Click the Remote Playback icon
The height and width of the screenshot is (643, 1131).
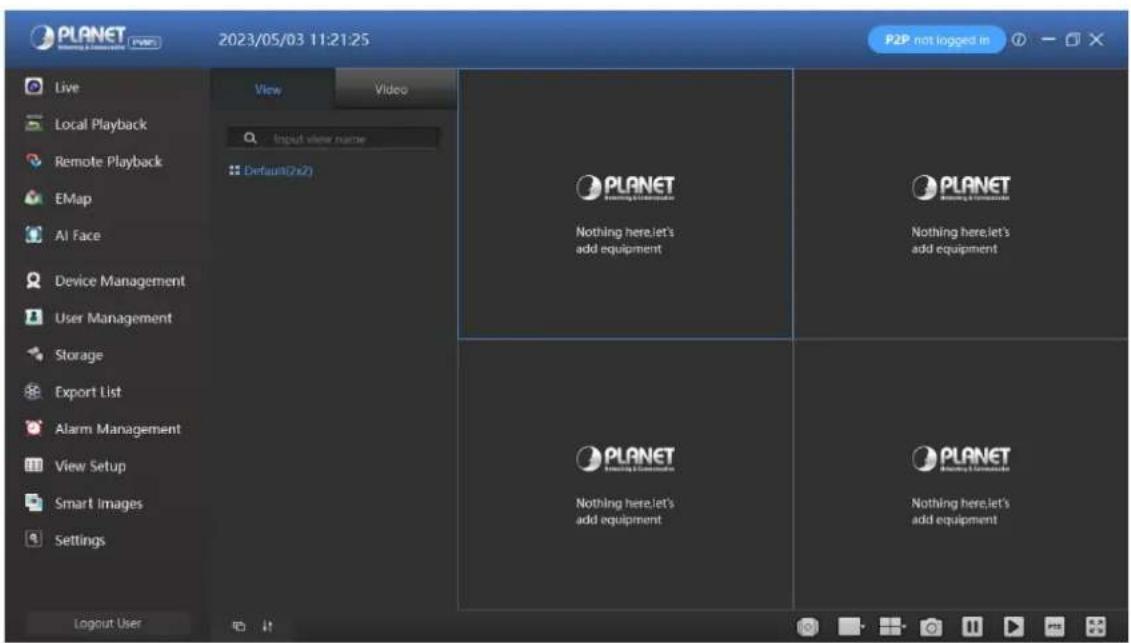click(33, 160)
